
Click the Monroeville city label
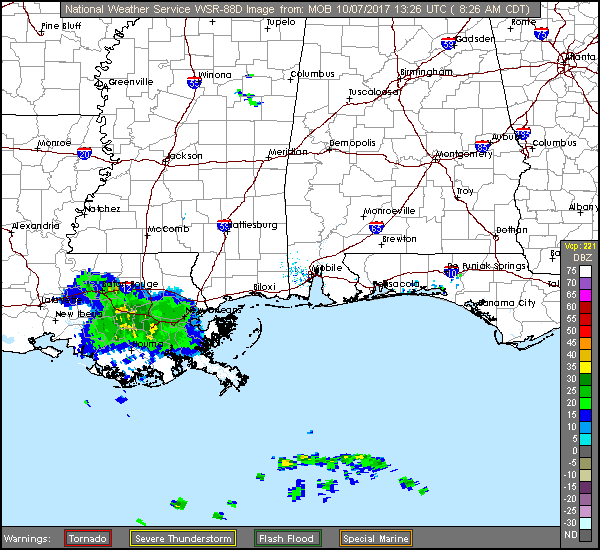pyautogui.click(x=390, y=211)
